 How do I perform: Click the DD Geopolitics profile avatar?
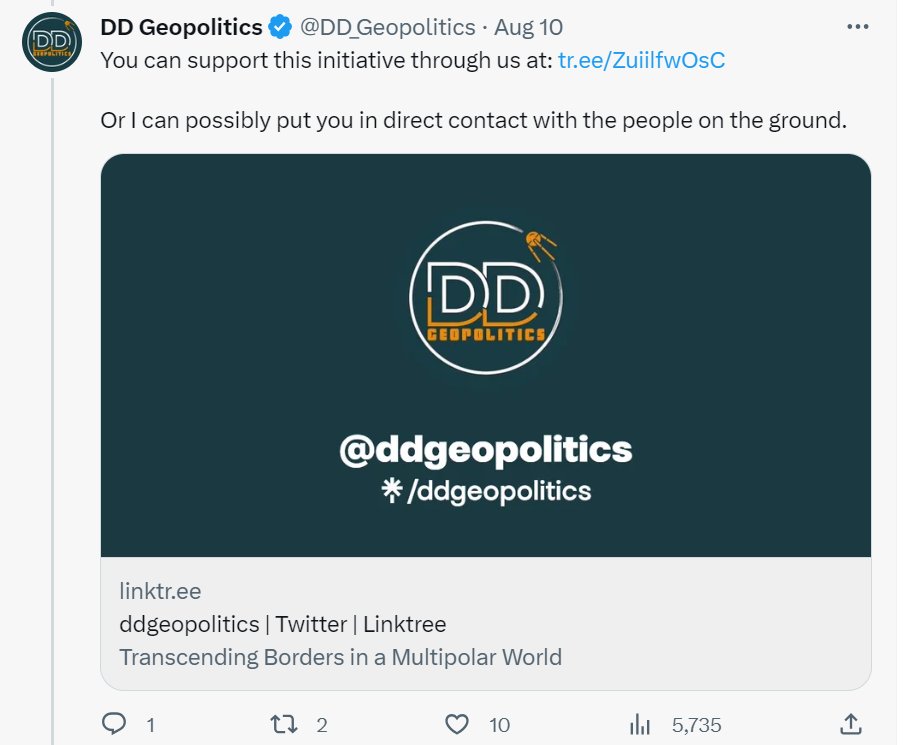tap(52, 42)
